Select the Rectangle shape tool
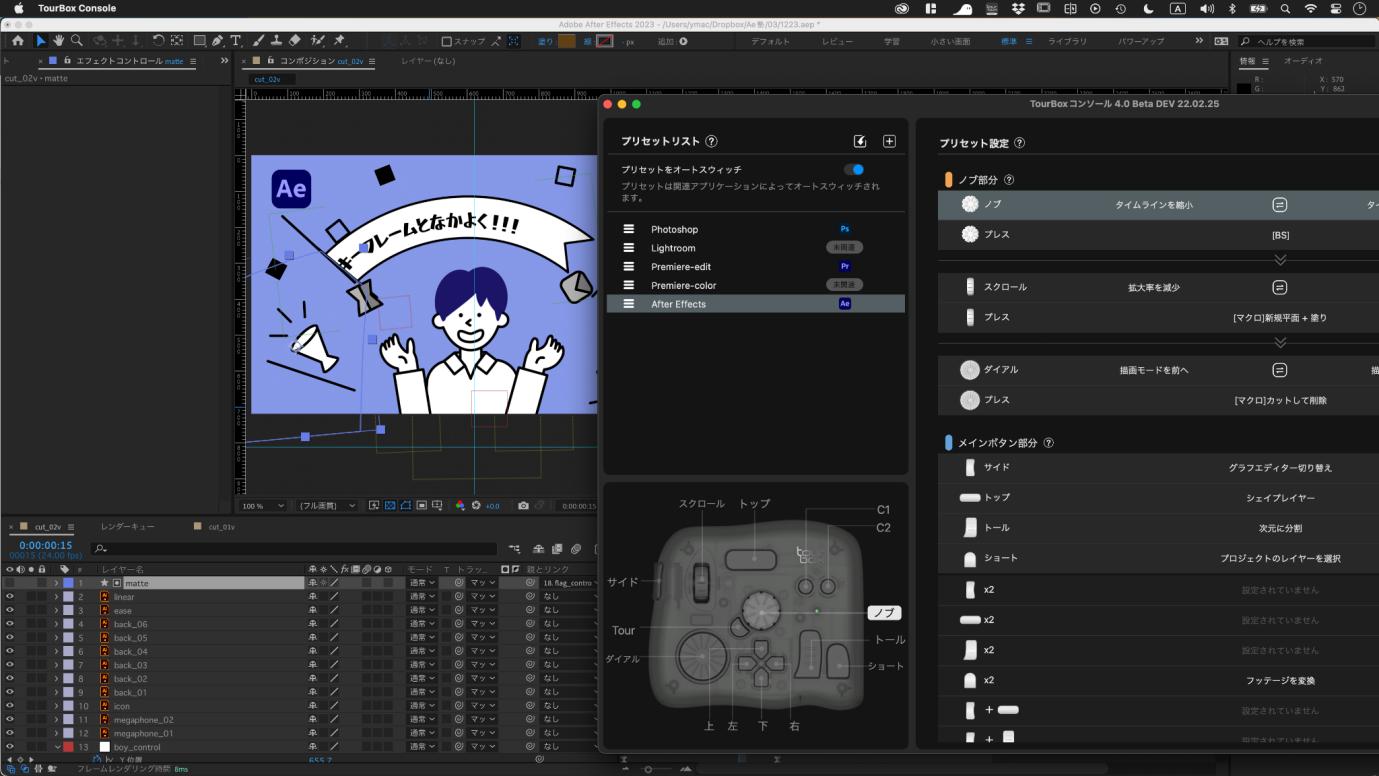1379x776 pixels. [x=199, y=41]
